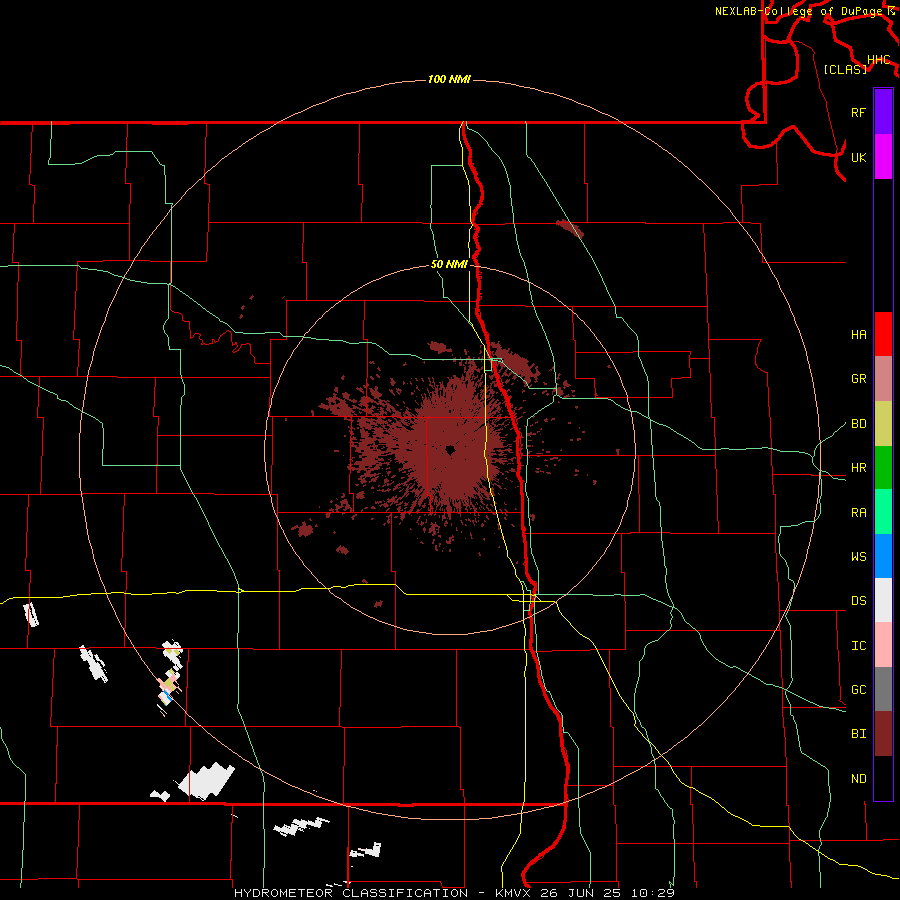Select the light pink IC swatch

[883, 645]
